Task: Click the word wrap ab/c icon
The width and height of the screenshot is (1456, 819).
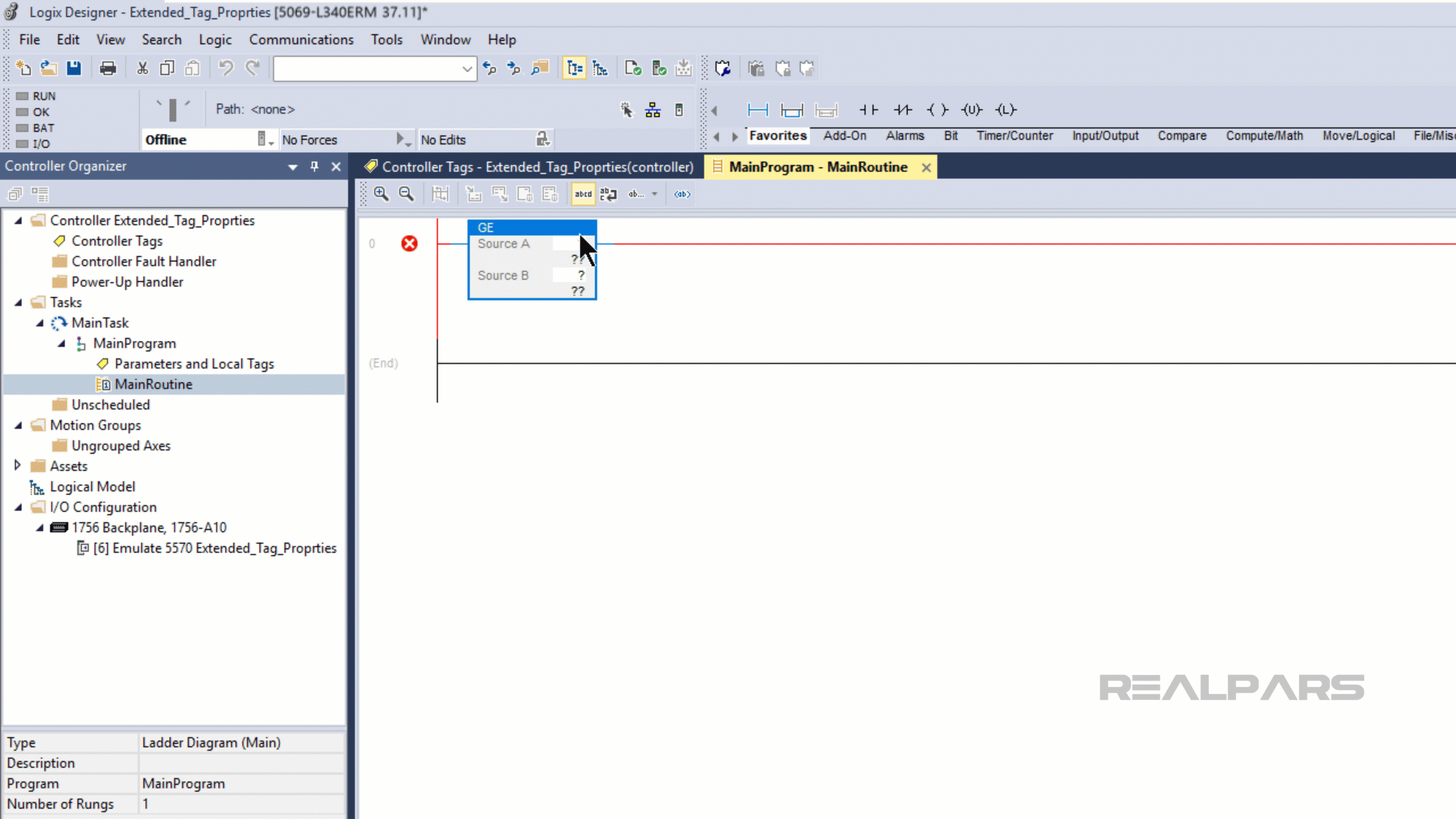Action: tap(608, 194)
